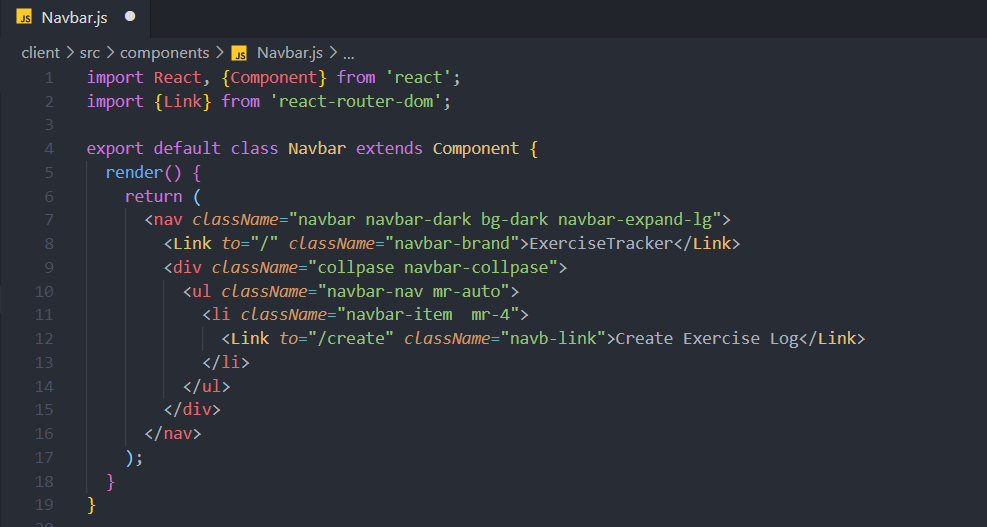Click Navbar.js in the breadcrumb path
Screen dimensions: 987x527
tap(288, 53)
